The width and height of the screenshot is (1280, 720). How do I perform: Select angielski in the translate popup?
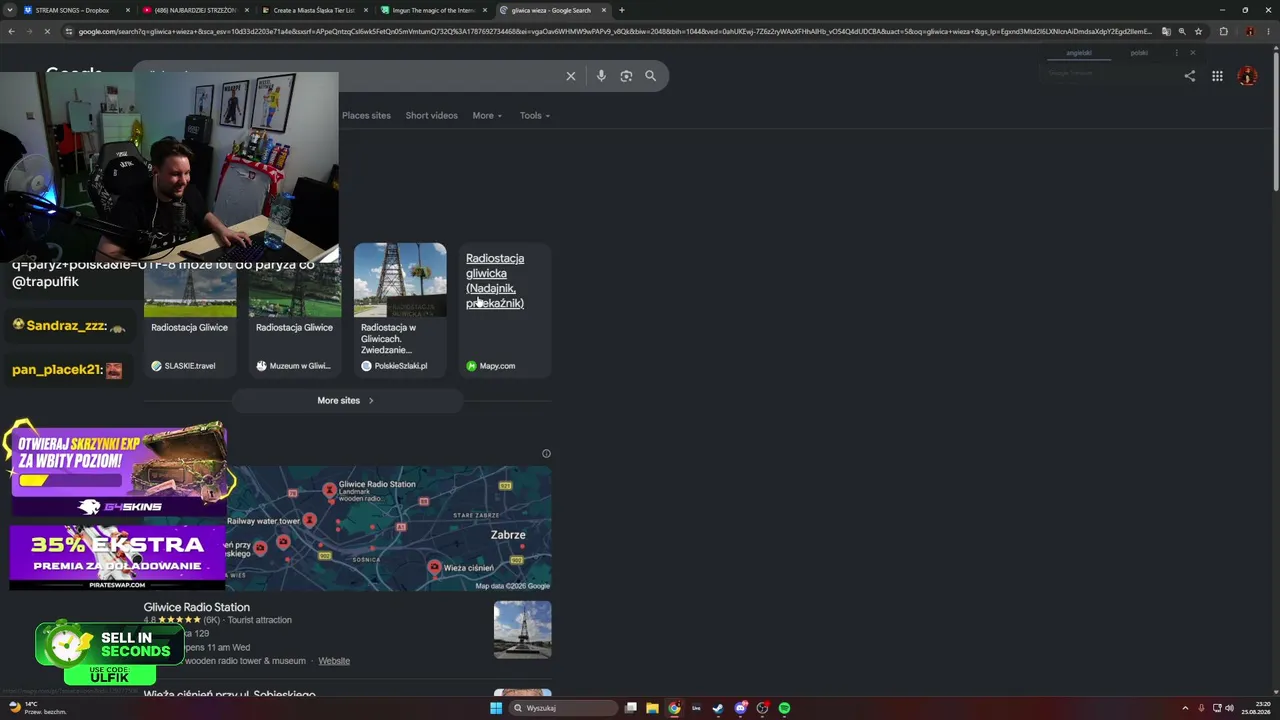coord(1079,53)
